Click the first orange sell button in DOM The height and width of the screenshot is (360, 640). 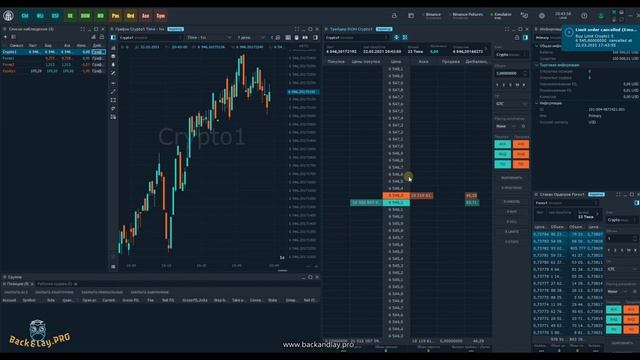point(520,144)
